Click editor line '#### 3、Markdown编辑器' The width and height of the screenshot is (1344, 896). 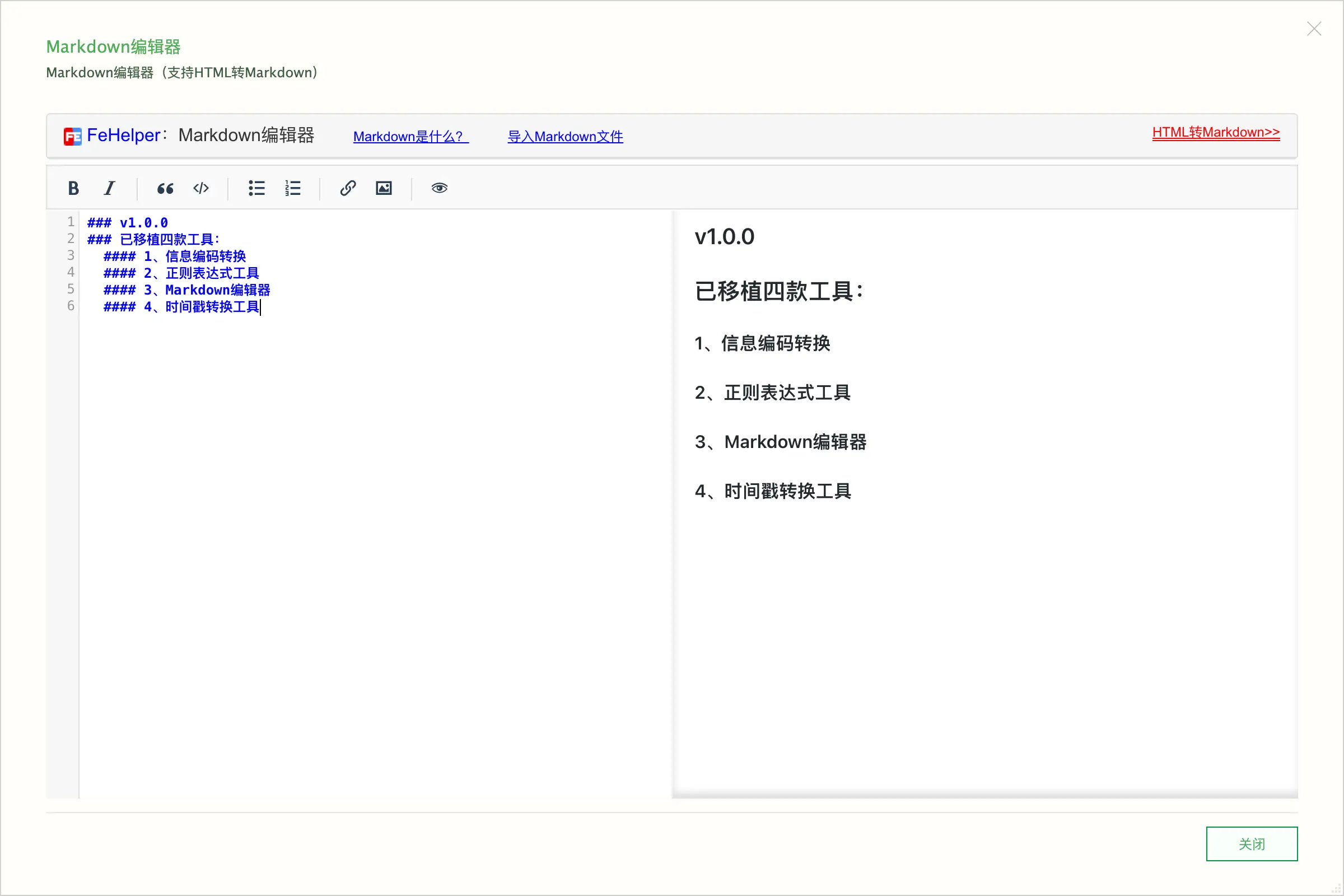tap(186, 290)
